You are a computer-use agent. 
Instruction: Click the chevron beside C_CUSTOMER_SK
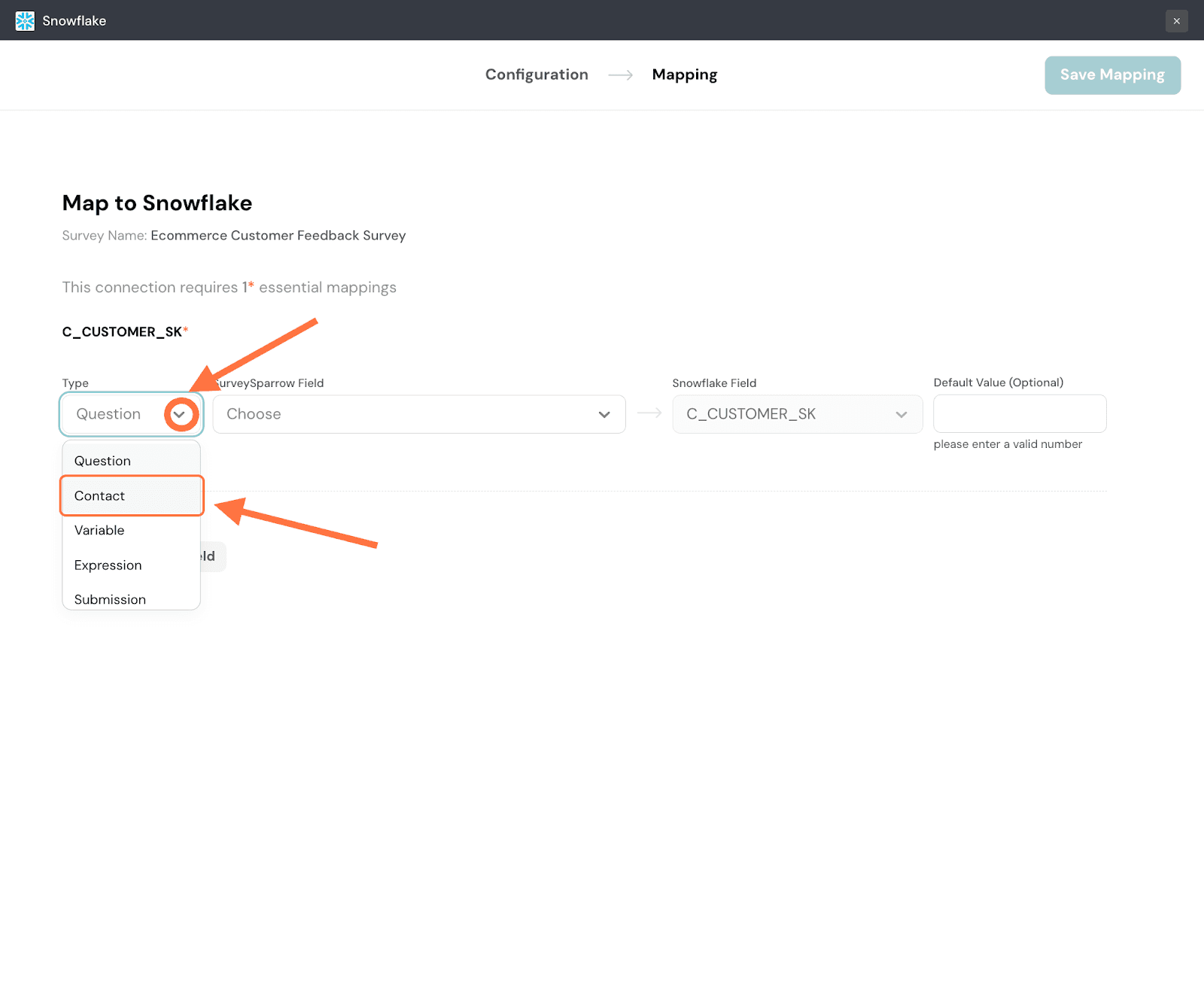click(901, 415)
